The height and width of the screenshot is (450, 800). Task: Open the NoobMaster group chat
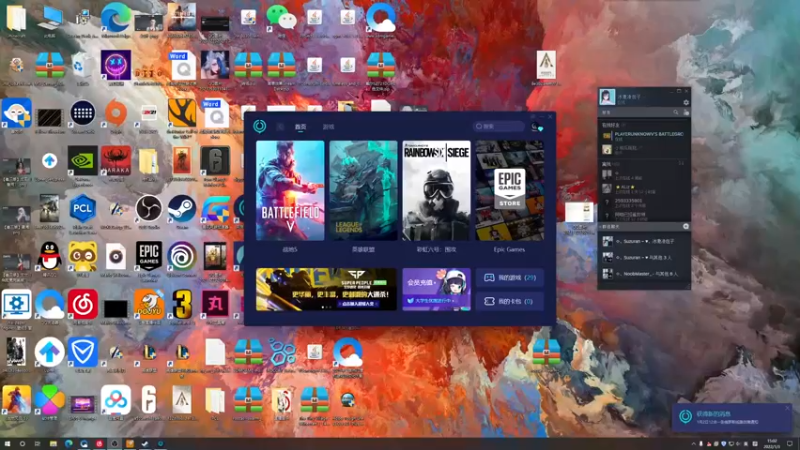pos(644,274)
